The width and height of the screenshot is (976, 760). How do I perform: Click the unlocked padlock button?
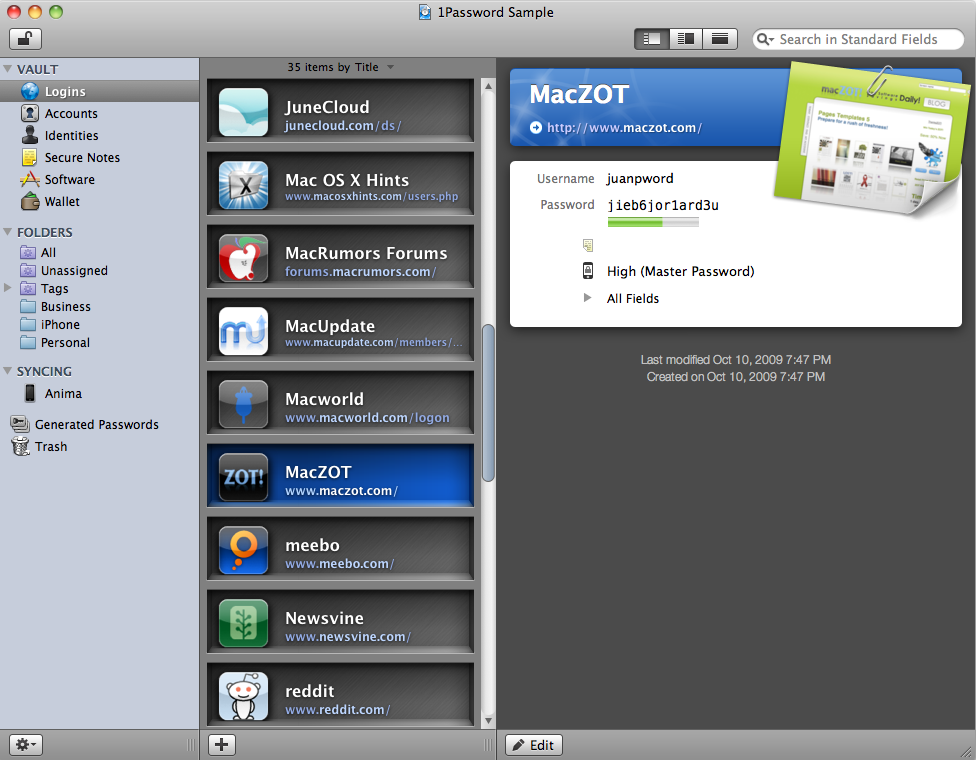(26, 39)
